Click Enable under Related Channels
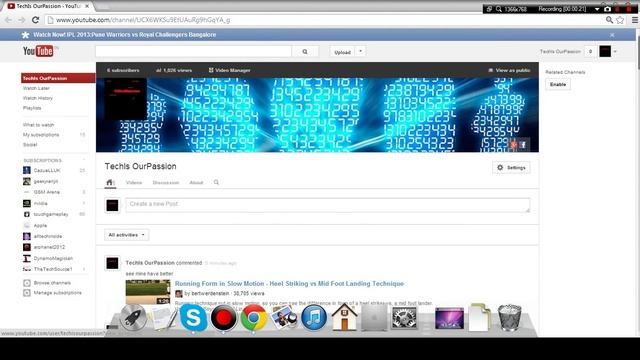Image resolution: width=640 pixels, height=360 pixels. pos(558,84)
